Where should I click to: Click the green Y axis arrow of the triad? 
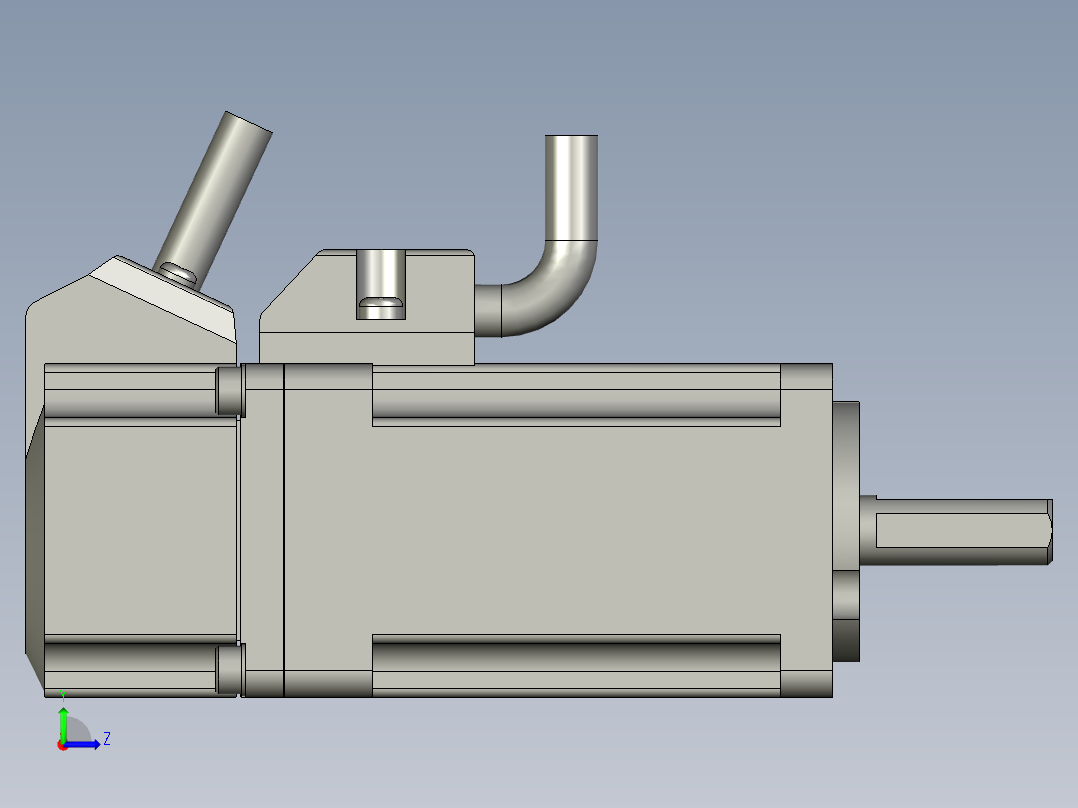pyautogui.click(x=63, y=724)
